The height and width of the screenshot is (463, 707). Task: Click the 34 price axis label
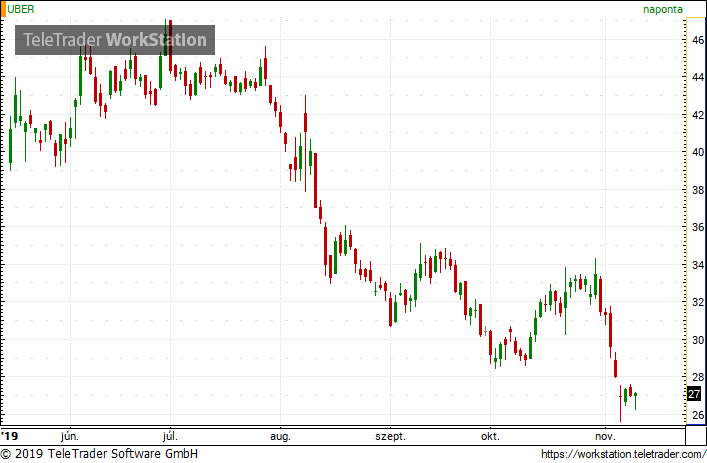[698, 265]
